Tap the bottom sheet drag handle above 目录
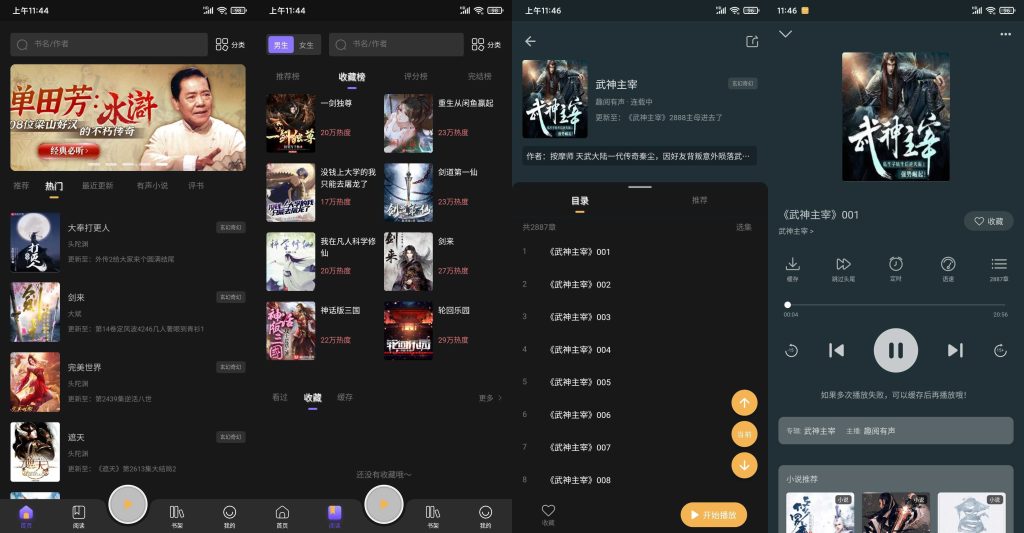Image resolution: width=1024 pixels, height=533 pixels. coord(639,187)
